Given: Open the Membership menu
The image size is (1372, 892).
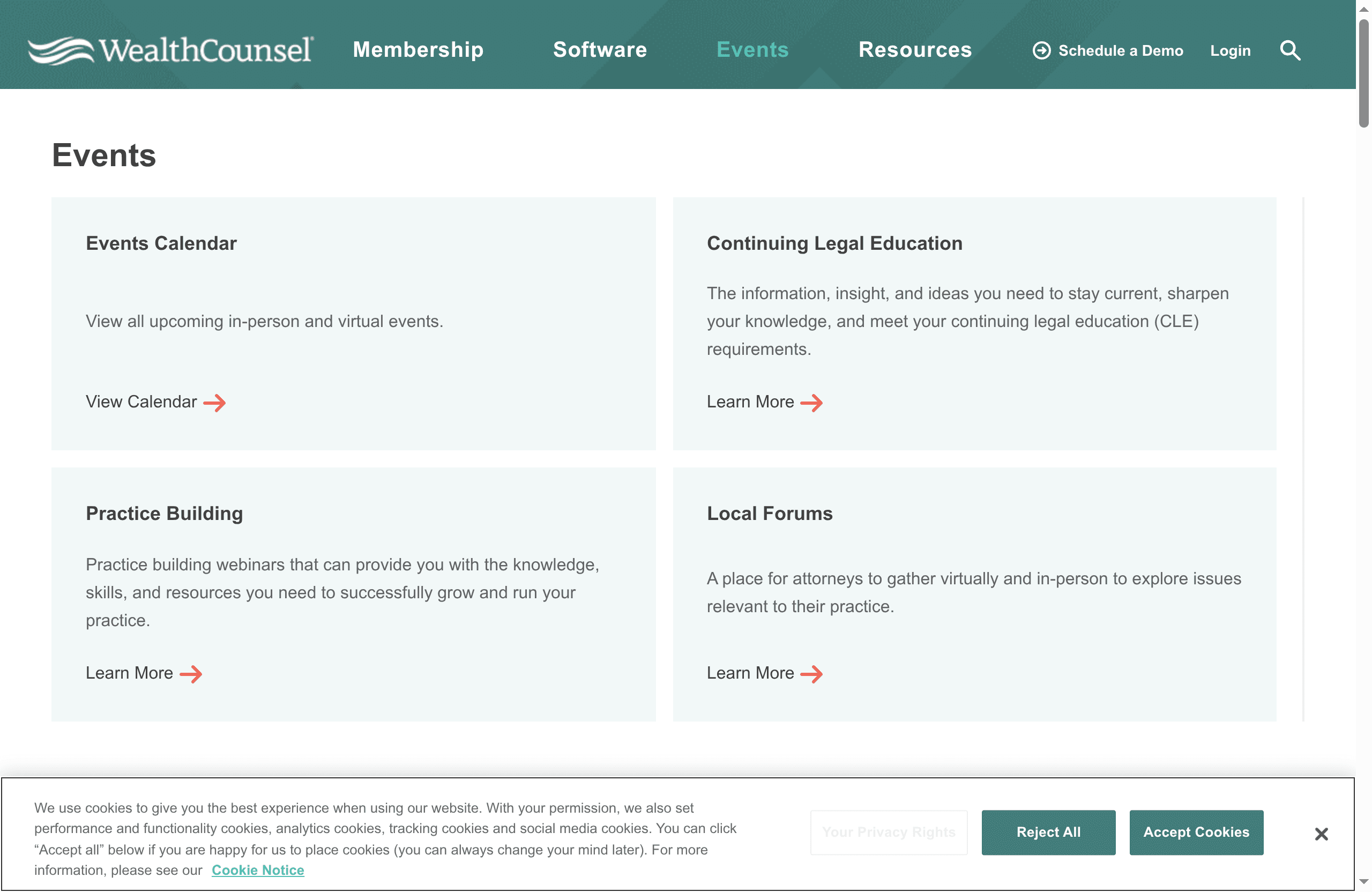Looking at the screenshot, I should tap(418, 50).
